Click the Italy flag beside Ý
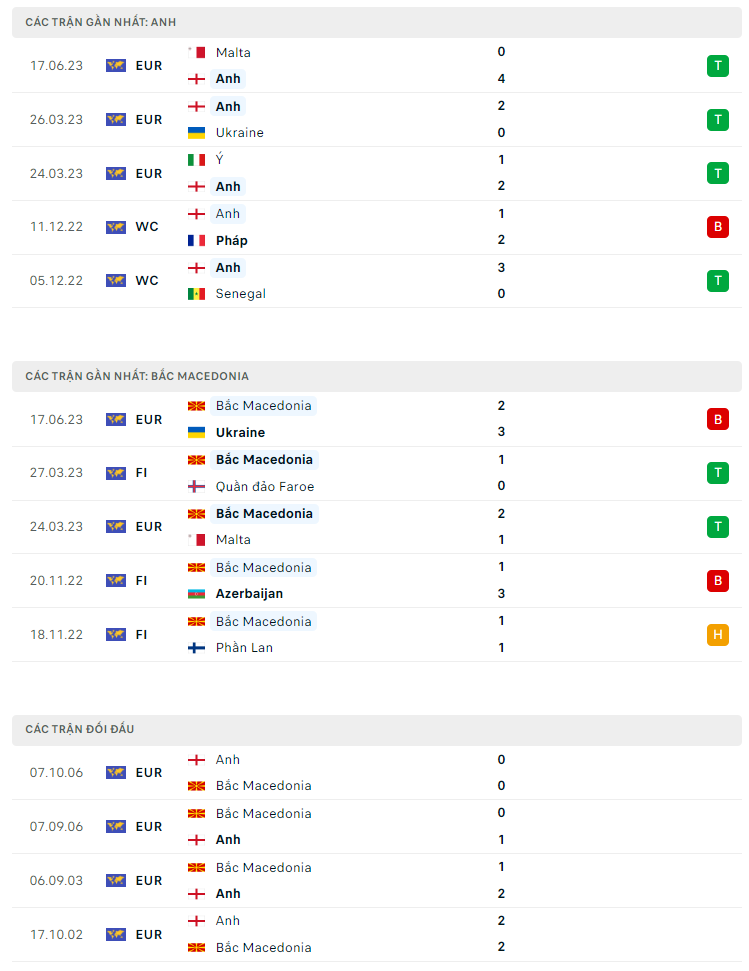Screen dimensions: 749x971 tap(196, 160)
